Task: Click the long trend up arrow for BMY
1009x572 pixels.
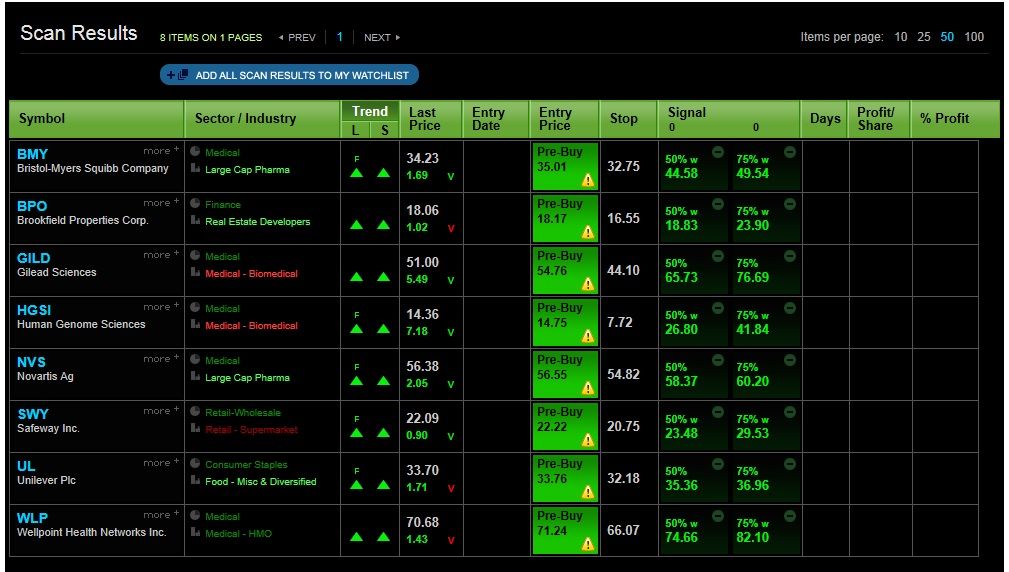Action: pos(356,173)
